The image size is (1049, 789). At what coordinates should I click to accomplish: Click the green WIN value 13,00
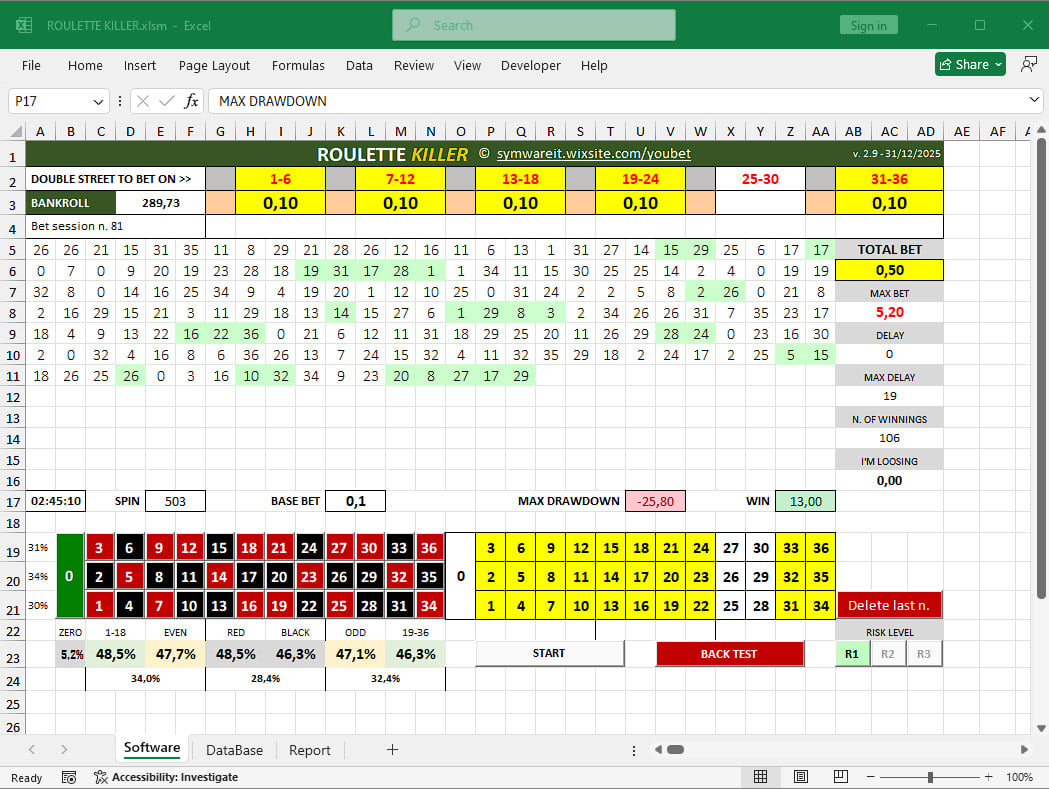pyautogui.click(x=805, y=501)
